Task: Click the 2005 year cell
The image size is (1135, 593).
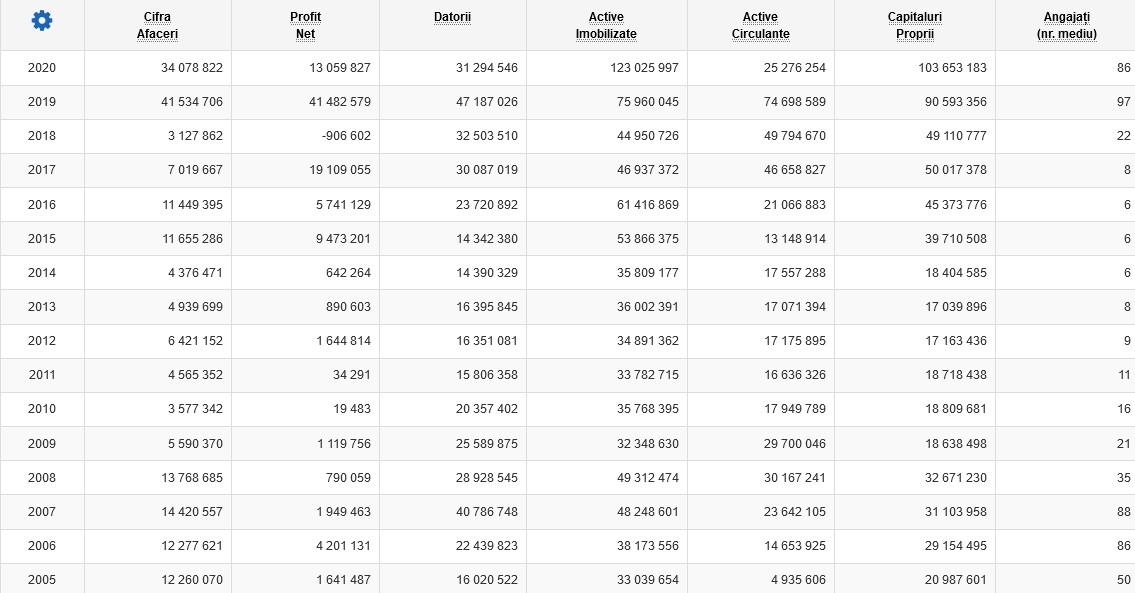Action: pos(42,579)
